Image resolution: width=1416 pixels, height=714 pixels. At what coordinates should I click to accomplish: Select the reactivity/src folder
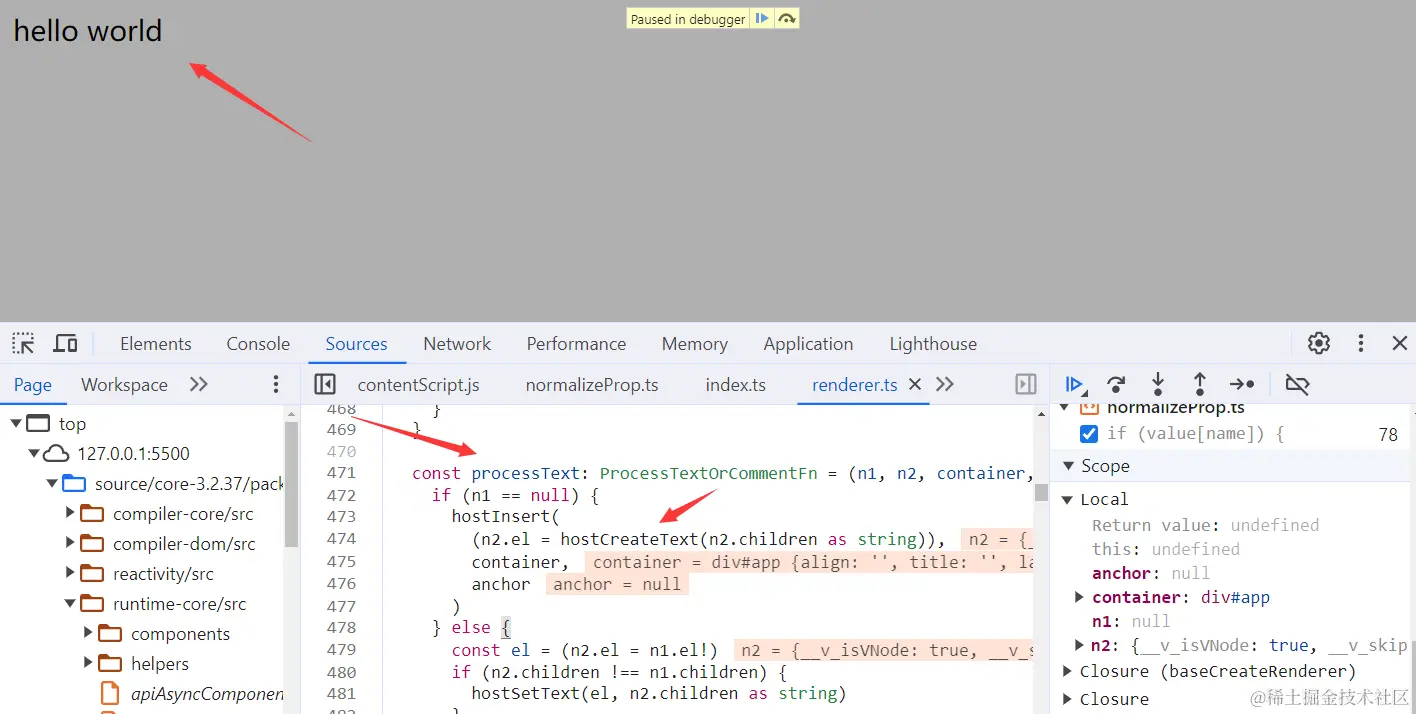(x=163, y=574)
